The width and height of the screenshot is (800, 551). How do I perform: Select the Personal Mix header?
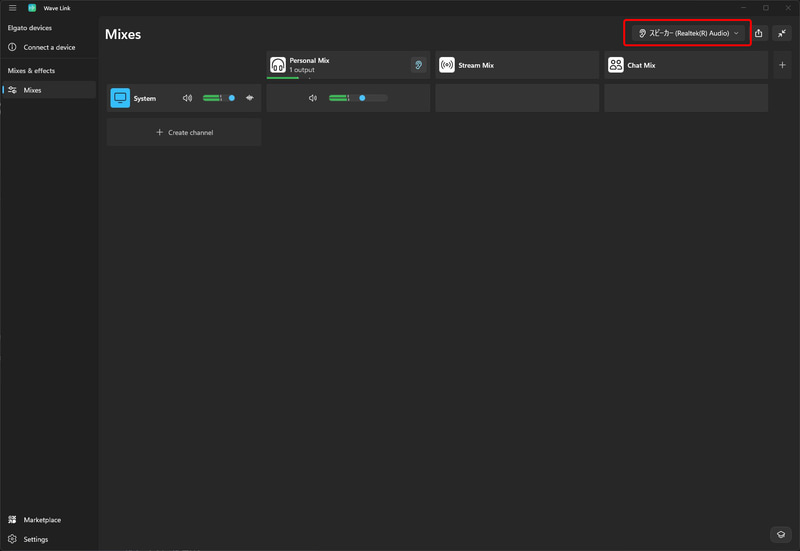[x=348, y=65]
